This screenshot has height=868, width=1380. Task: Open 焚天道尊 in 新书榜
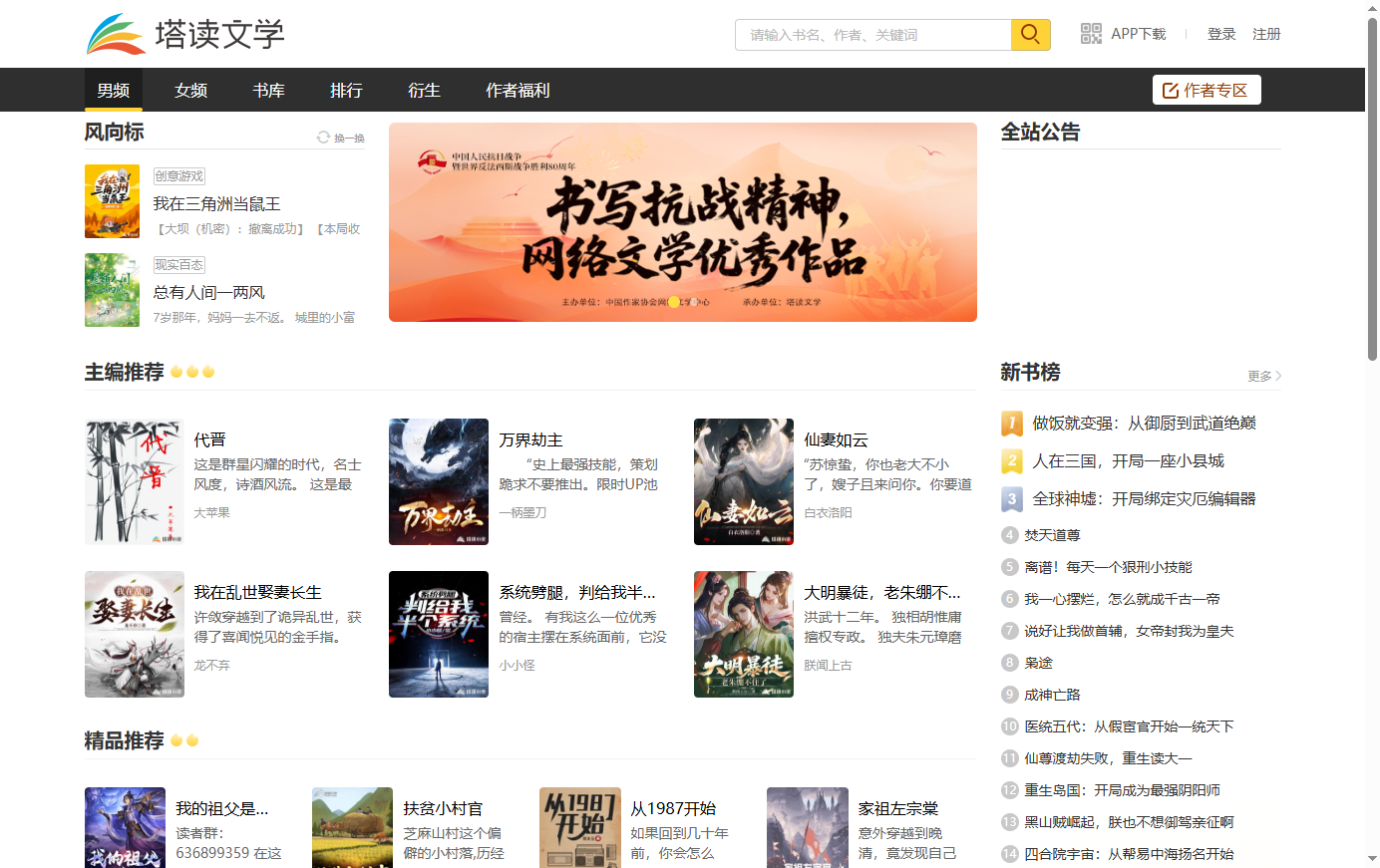tap(1052, 535)
